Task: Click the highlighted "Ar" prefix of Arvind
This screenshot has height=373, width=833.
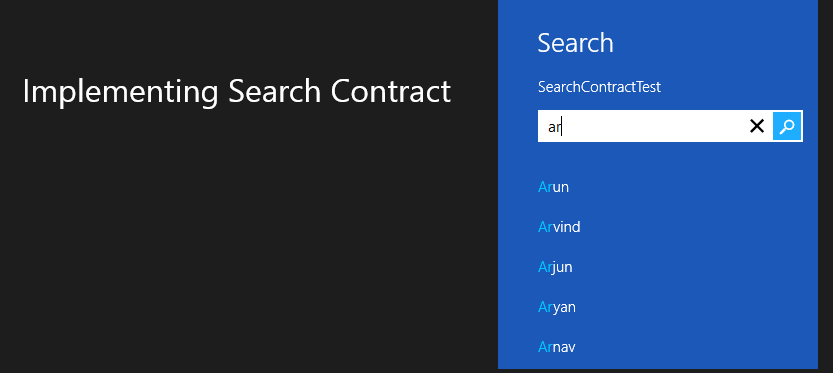Action: [x=545, y=227]
